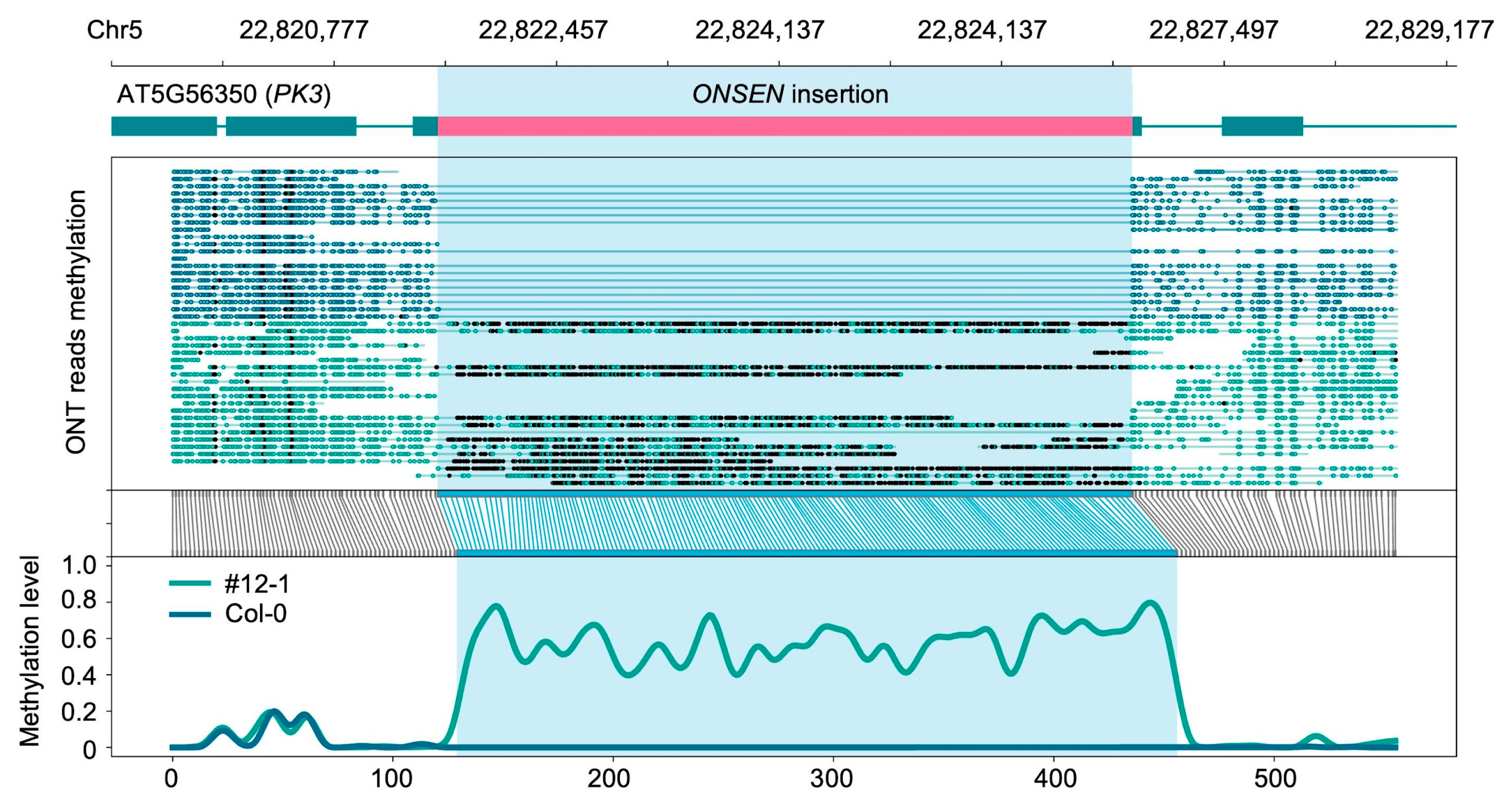Click the 0.4 y-axis tick label
1512x804 pixels.
click(79, 676)
